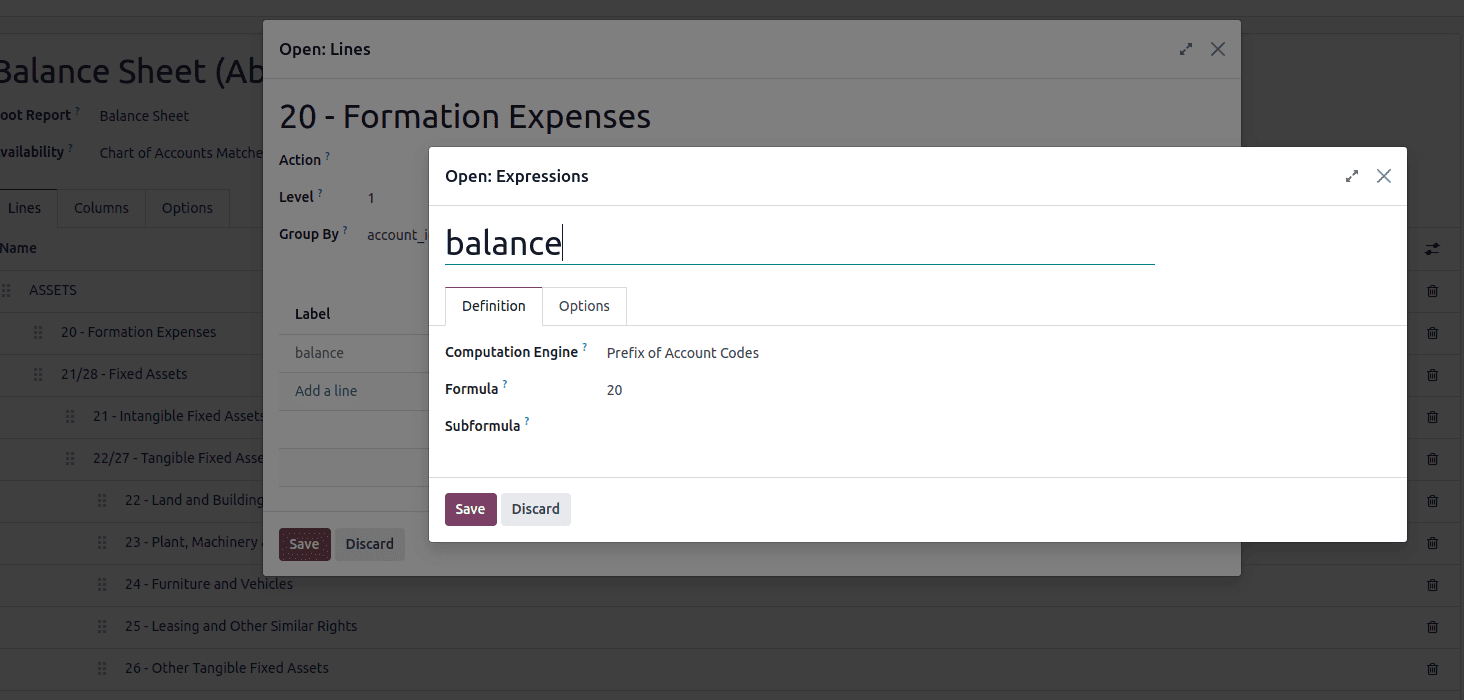The width and height of the screenshot is (1464, 700).
Task: Delete the 22/27 - Tangible Fixed Assets row via trash icon
Action: [1432, 458]
